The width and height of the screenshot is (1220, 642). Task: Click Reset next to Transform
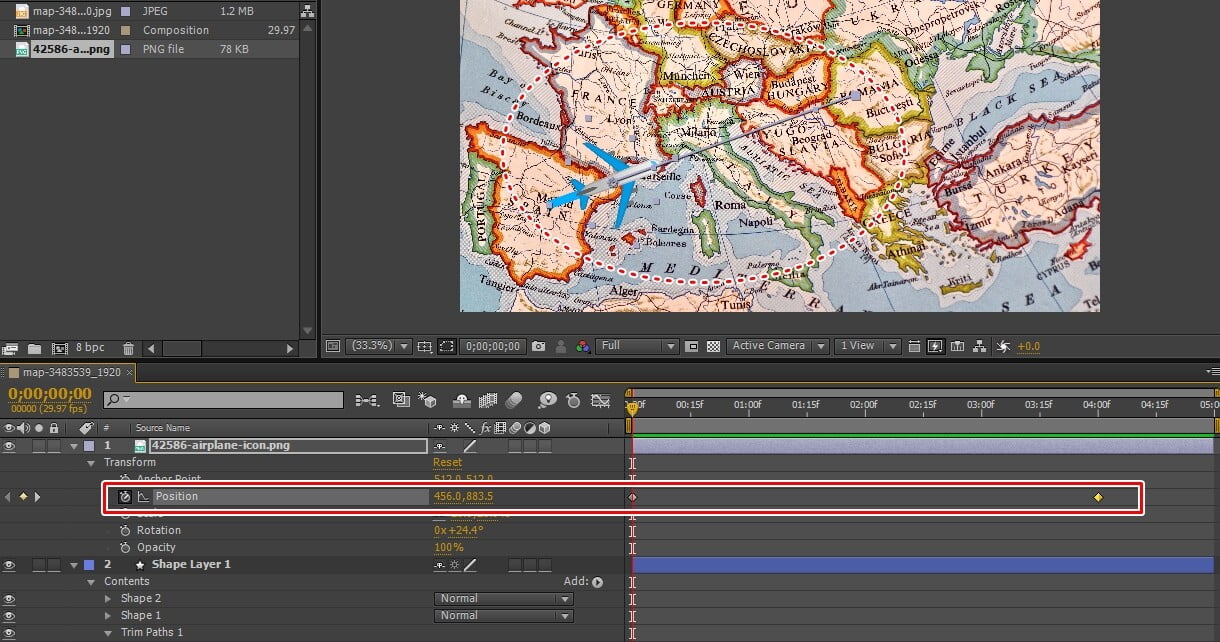(447, 463)
